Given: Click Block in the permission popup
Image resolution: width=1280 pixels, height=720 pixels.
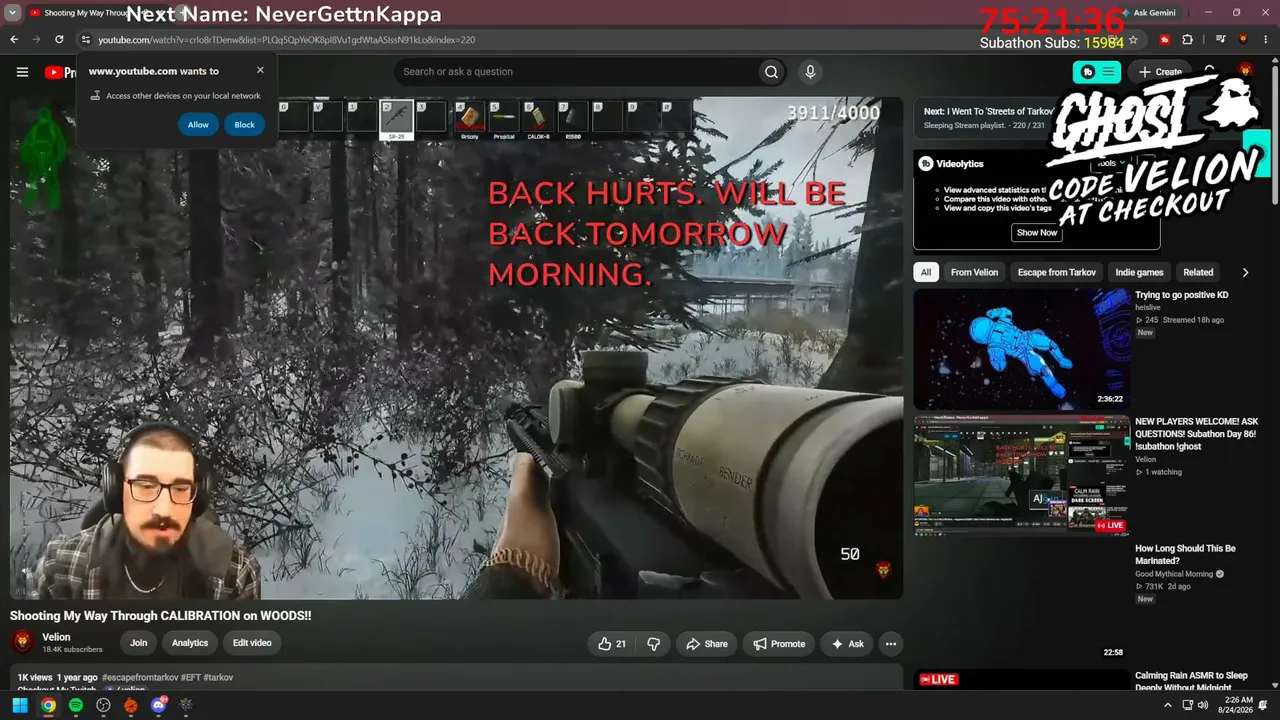Looking at the screenshot, I should click(x=244, y=125).
